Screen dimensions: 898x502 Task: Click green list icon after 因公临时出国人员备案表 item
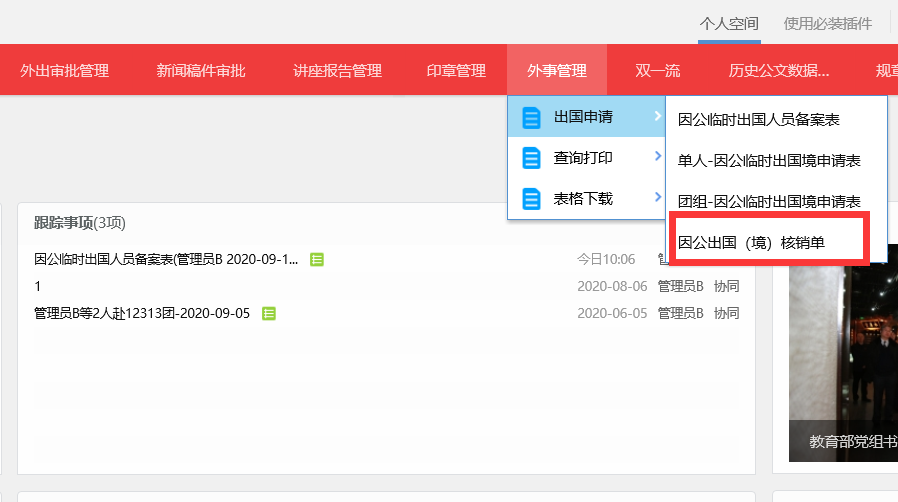tap(317, 259)
